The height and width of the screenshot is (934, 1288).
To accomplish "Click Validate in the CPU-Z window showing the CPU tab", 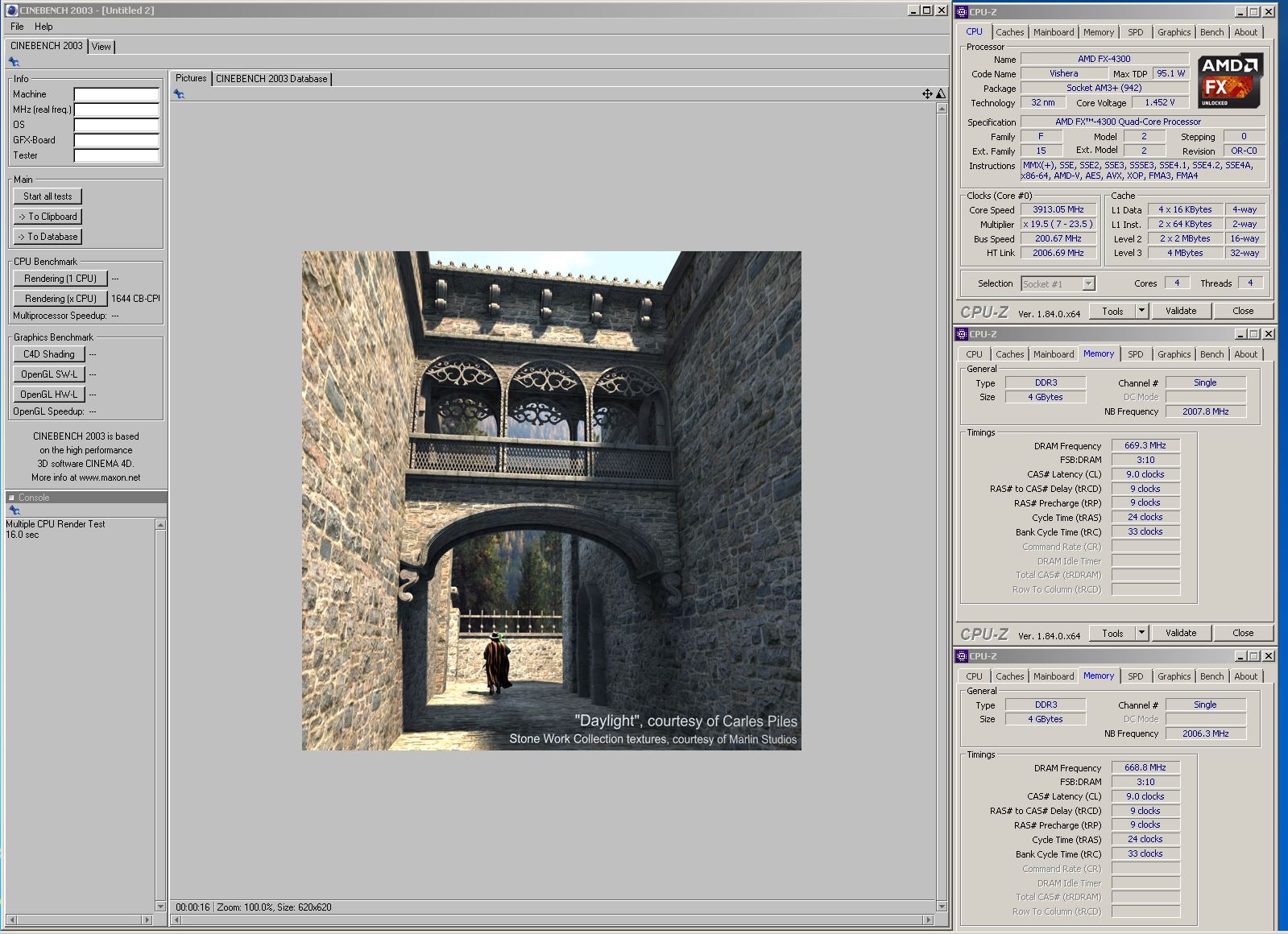I will [x=1181, y=311].
